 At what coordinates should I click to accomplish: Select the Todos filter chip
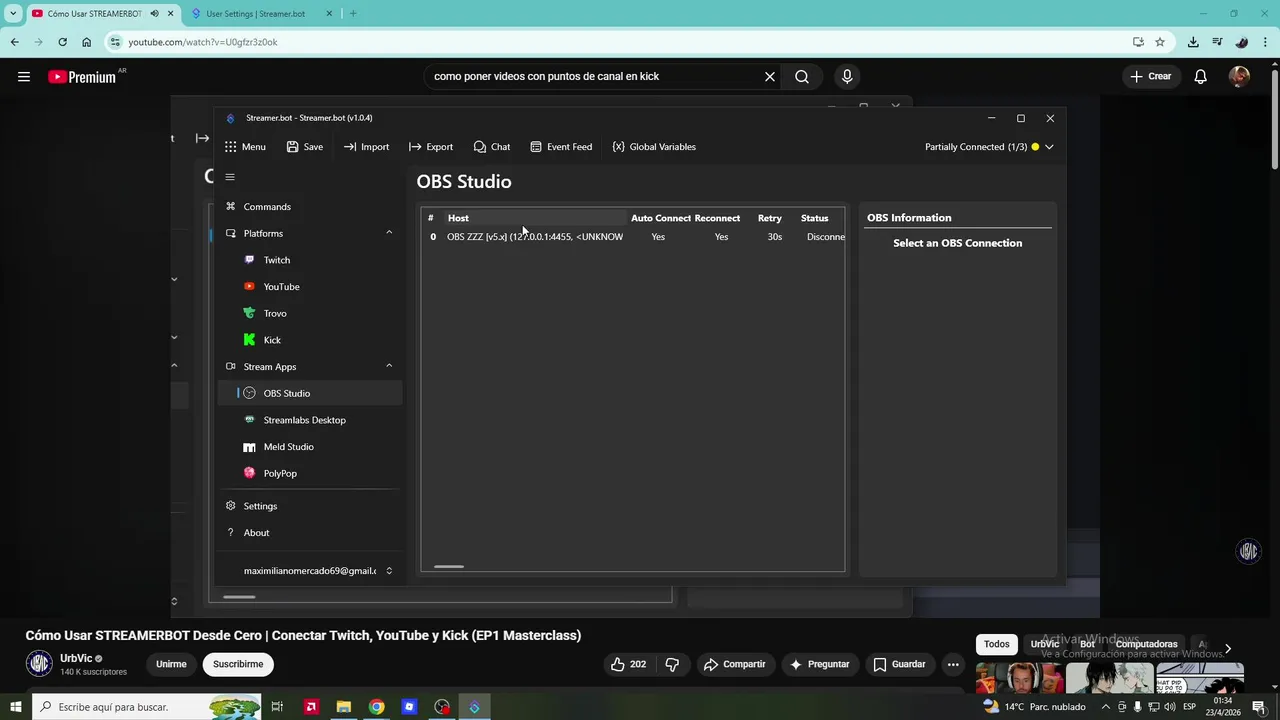[996, 644]
